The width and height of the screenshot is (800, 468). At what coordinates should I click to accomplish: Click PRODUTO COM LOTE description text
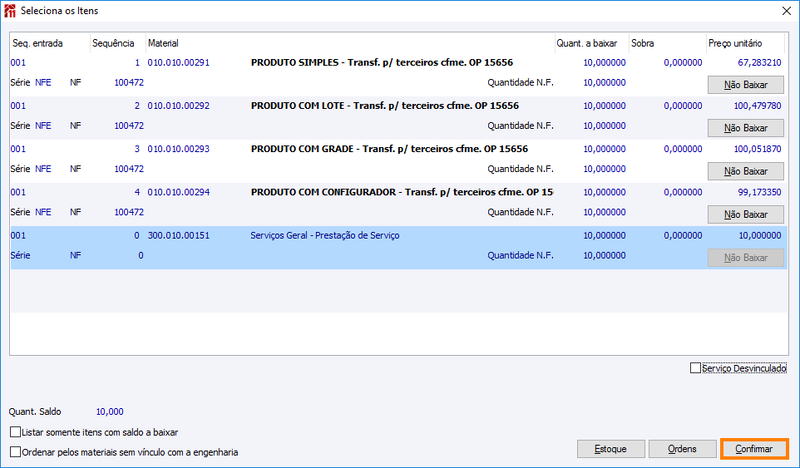[x=385, y=106]
